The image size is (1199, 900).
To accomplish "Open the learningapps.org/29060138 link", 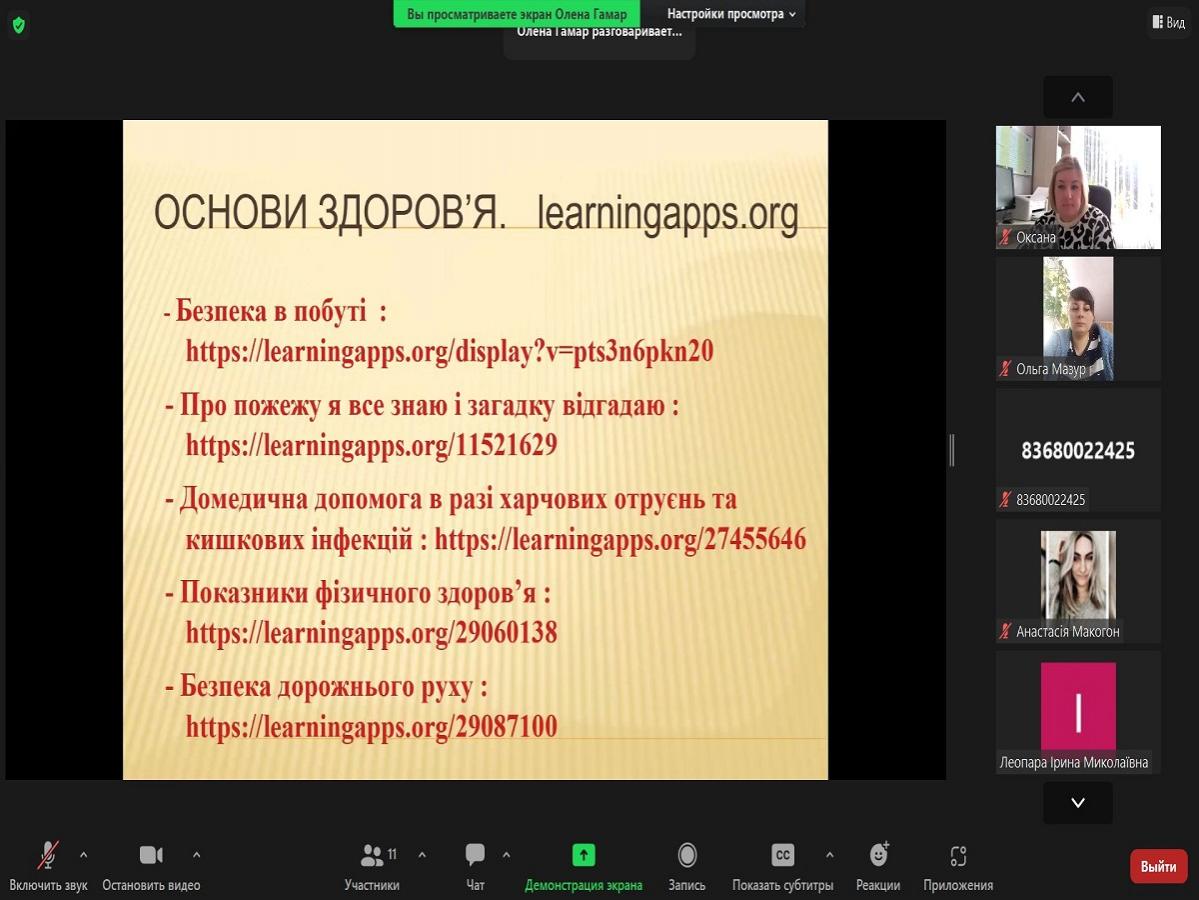I will [x=372, y=633].
